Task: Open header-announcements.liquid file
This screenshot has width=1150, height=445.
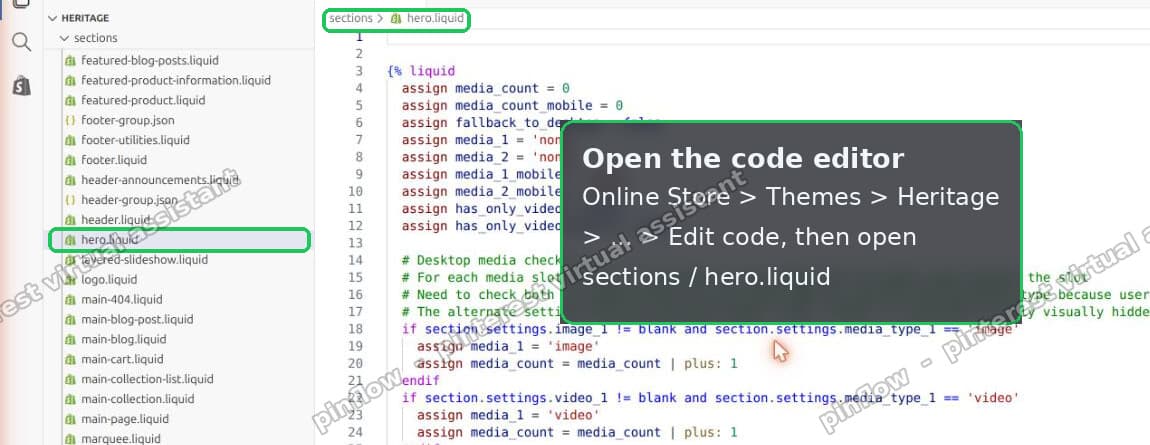Action: pyautogui.click(x=160, y=180)
